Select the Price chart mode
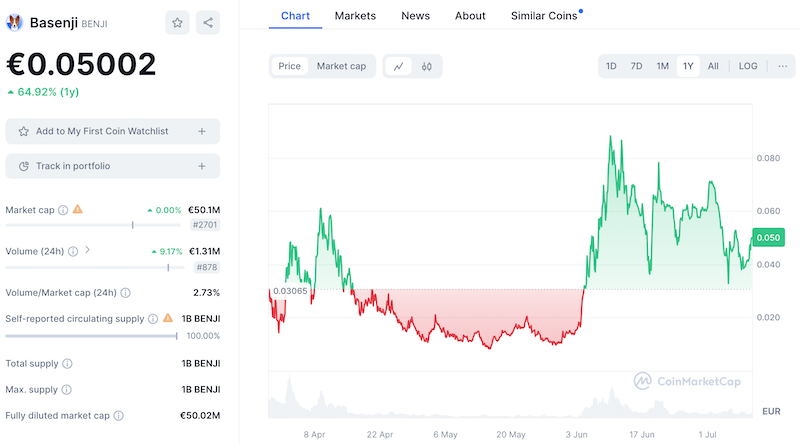 (x=289, y=66)
